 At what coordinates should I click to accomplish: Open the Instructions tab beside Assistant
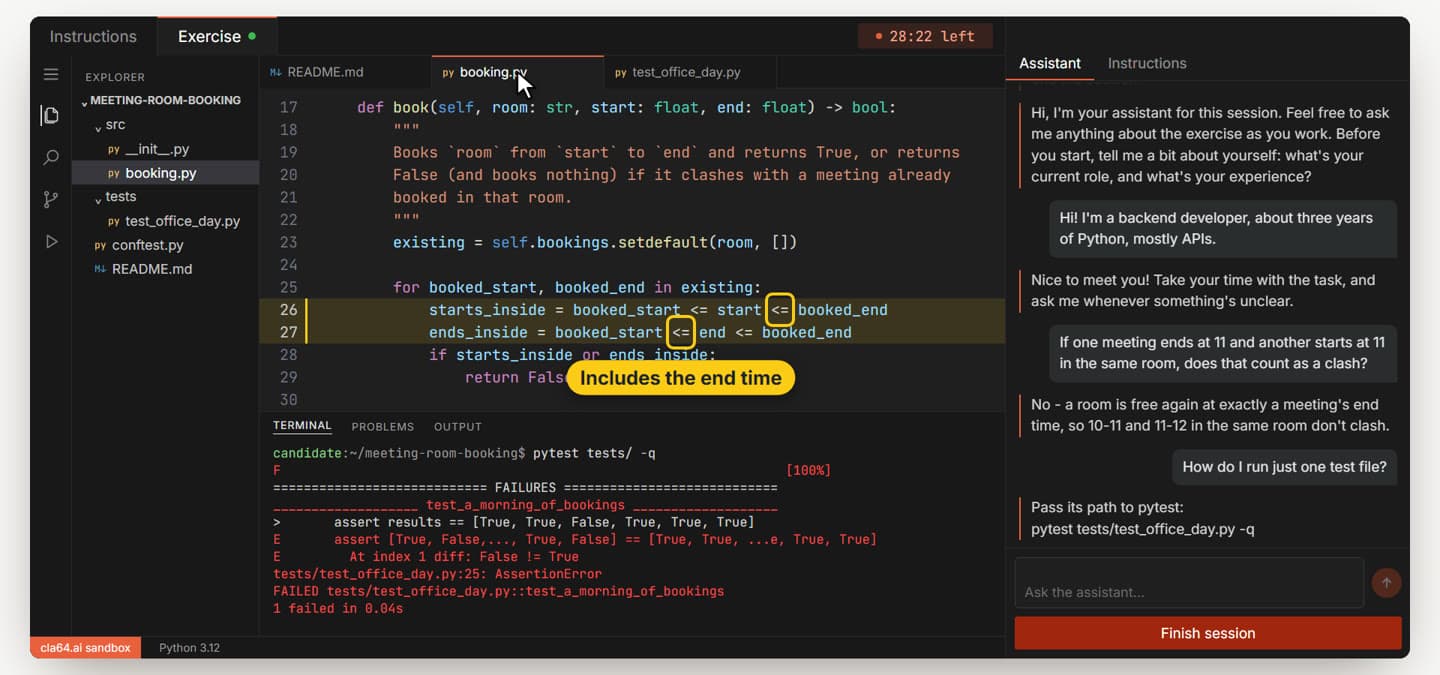click(x=1147, y=63)
